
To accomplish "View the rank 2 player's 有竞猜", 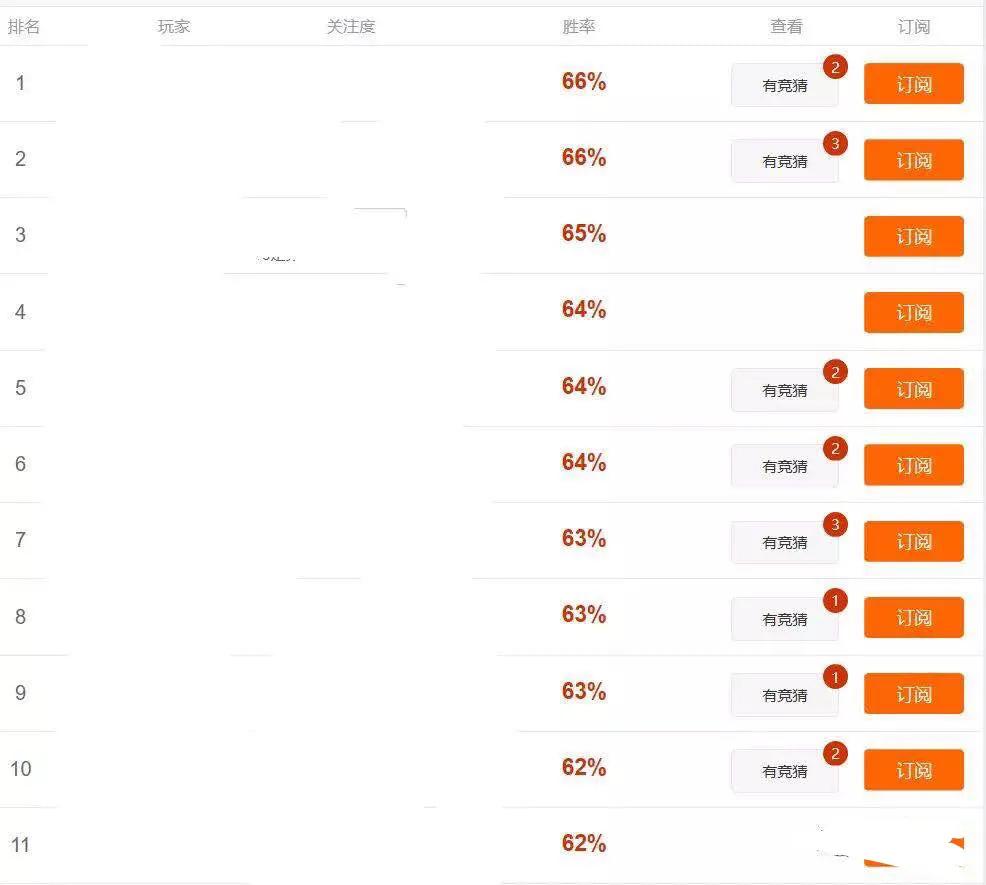I will tap(784, 162).
